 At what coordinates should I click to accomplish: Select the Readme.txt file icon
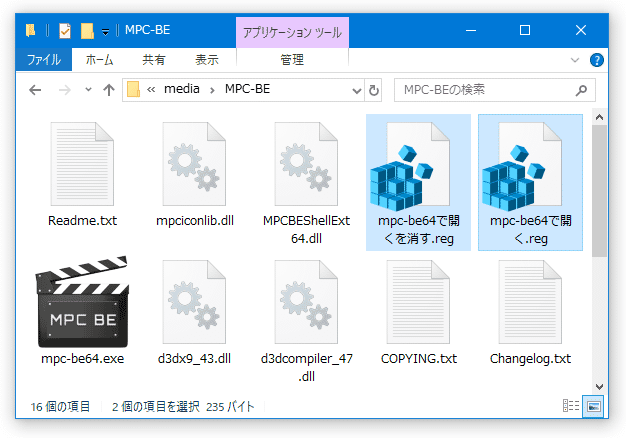point(82,164)
